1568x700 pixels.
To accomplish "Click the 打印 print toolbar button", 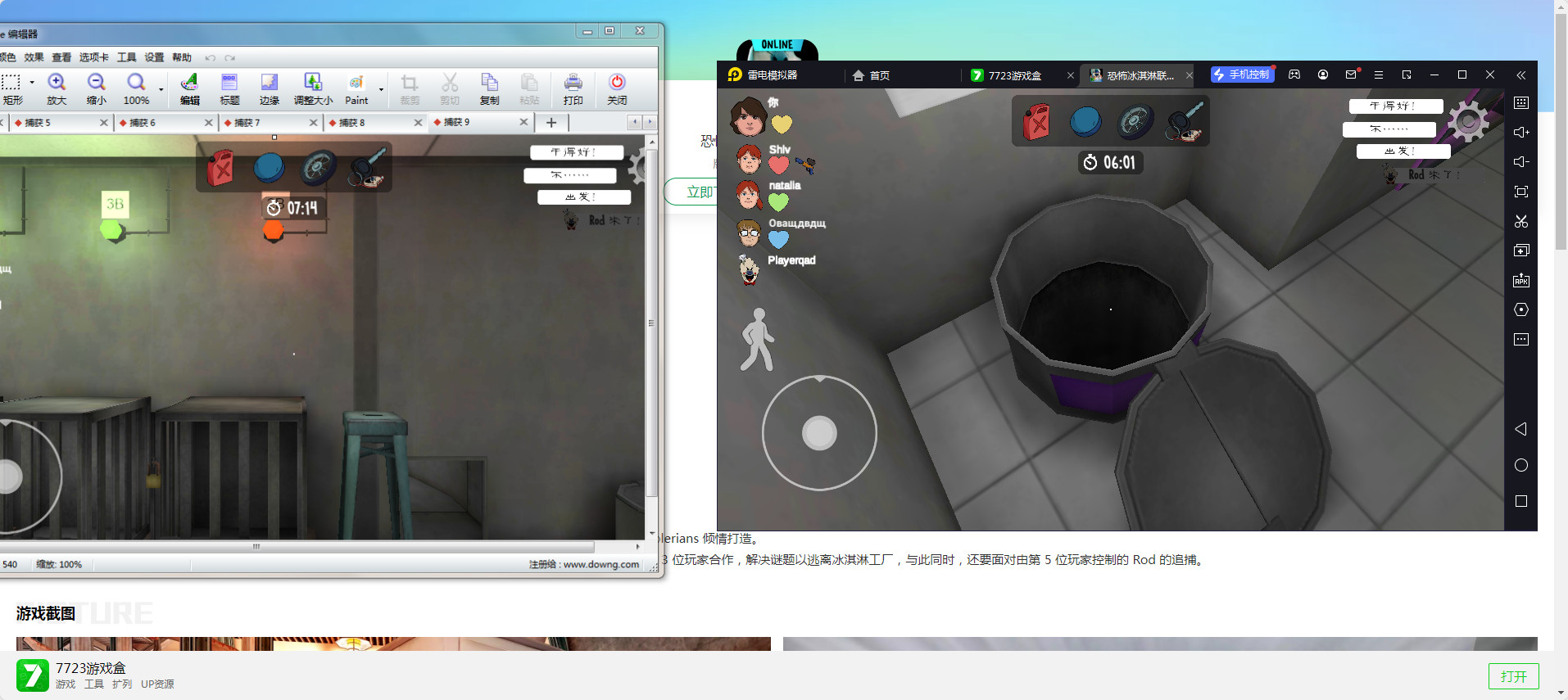I will click(573, 89).
